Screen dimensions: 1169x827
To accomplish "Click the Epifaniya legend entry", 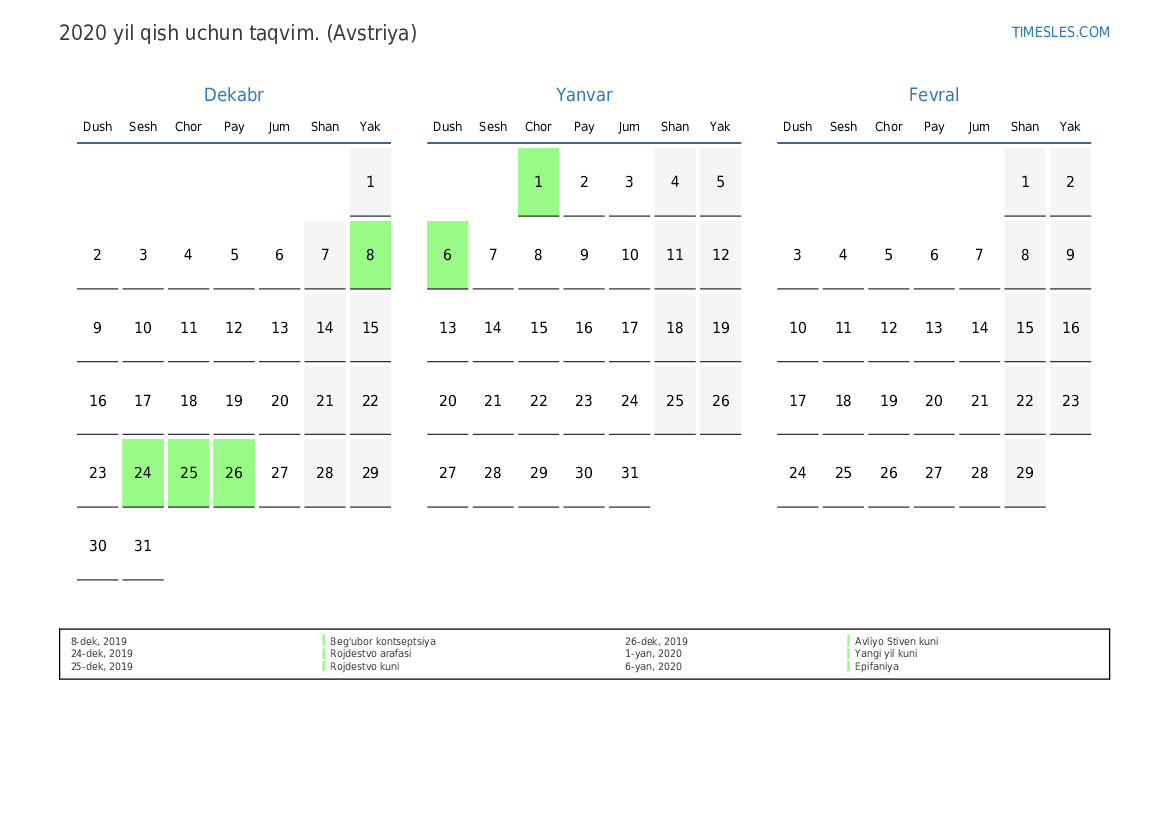I will pyautogui.click(x=876, y=667).
